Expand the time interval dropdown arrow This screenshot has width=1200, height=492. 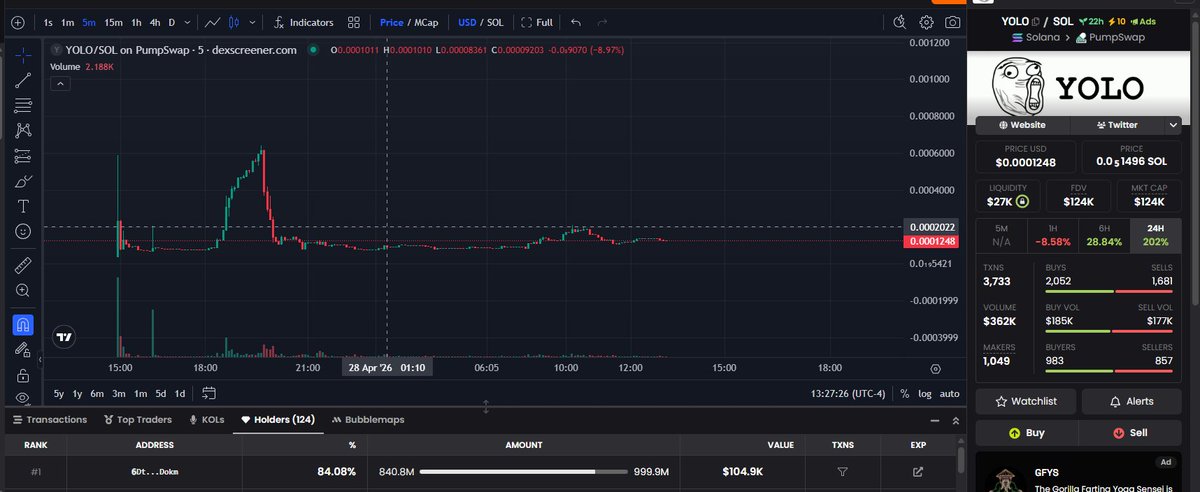(188, 22)
